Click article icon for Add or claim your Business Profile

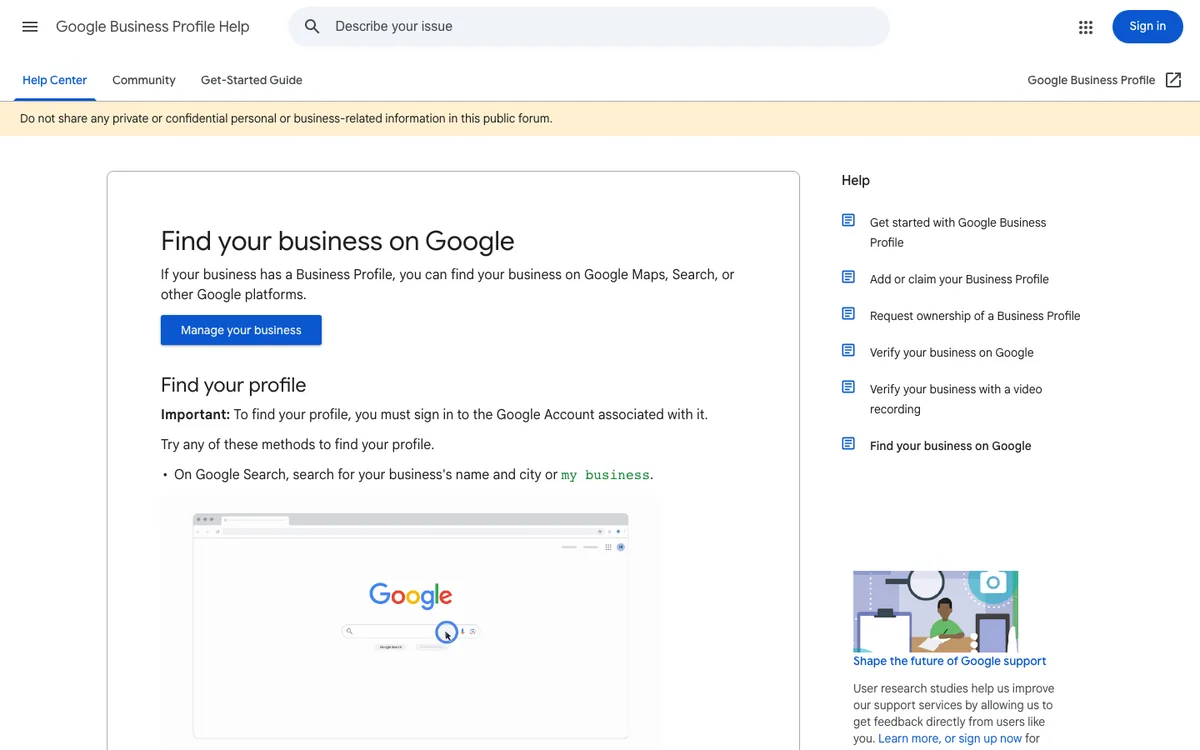pos(848,277)
